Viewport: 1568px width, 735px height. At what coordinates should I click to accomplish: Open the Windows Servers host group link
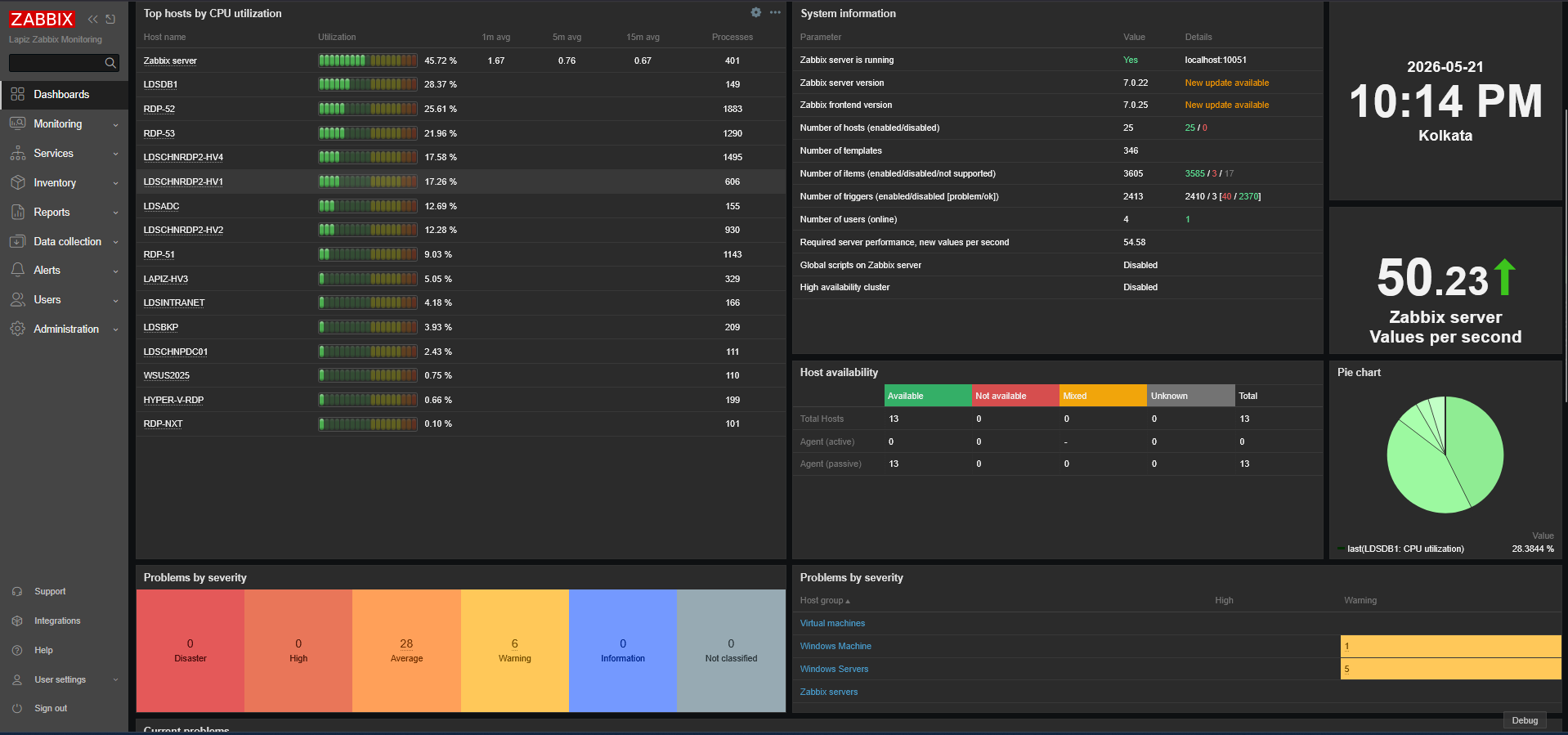834,669
